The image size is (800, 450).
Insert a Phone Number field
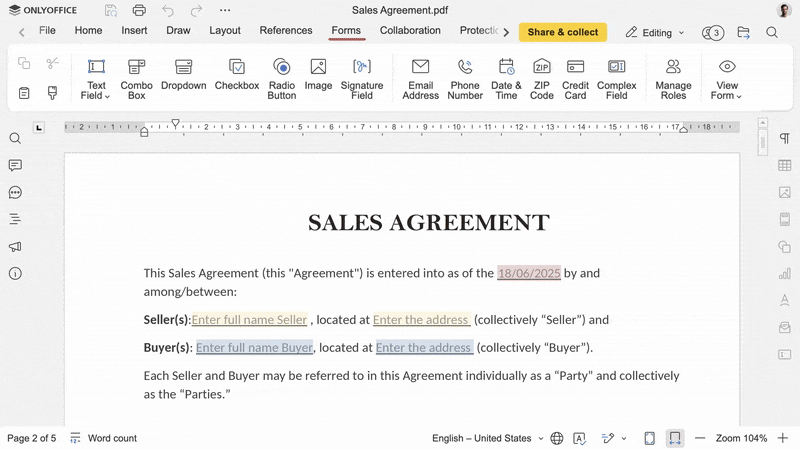(x=465, y=78)
